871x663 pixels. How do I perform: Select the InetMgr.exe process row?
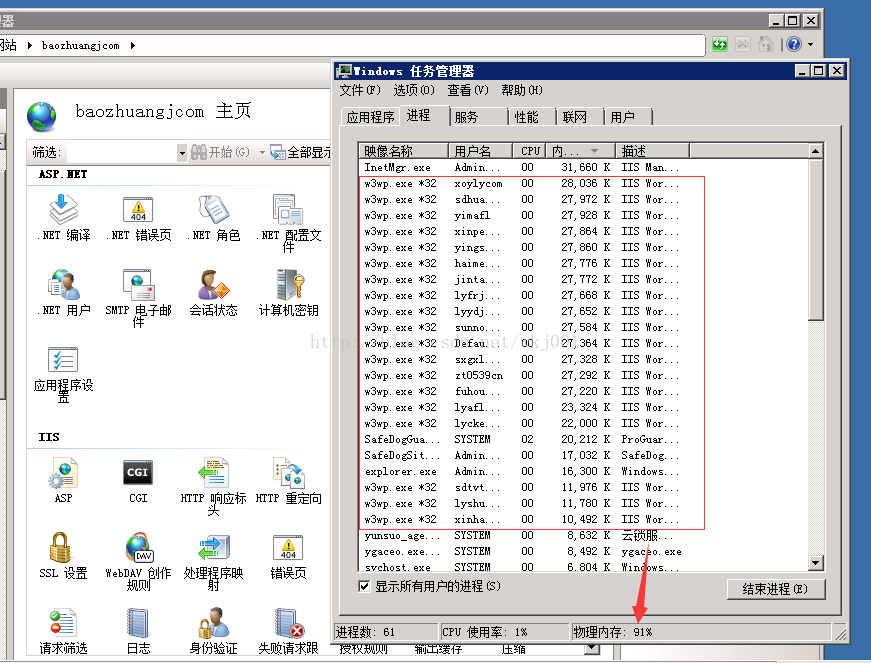tap(583, 167)
